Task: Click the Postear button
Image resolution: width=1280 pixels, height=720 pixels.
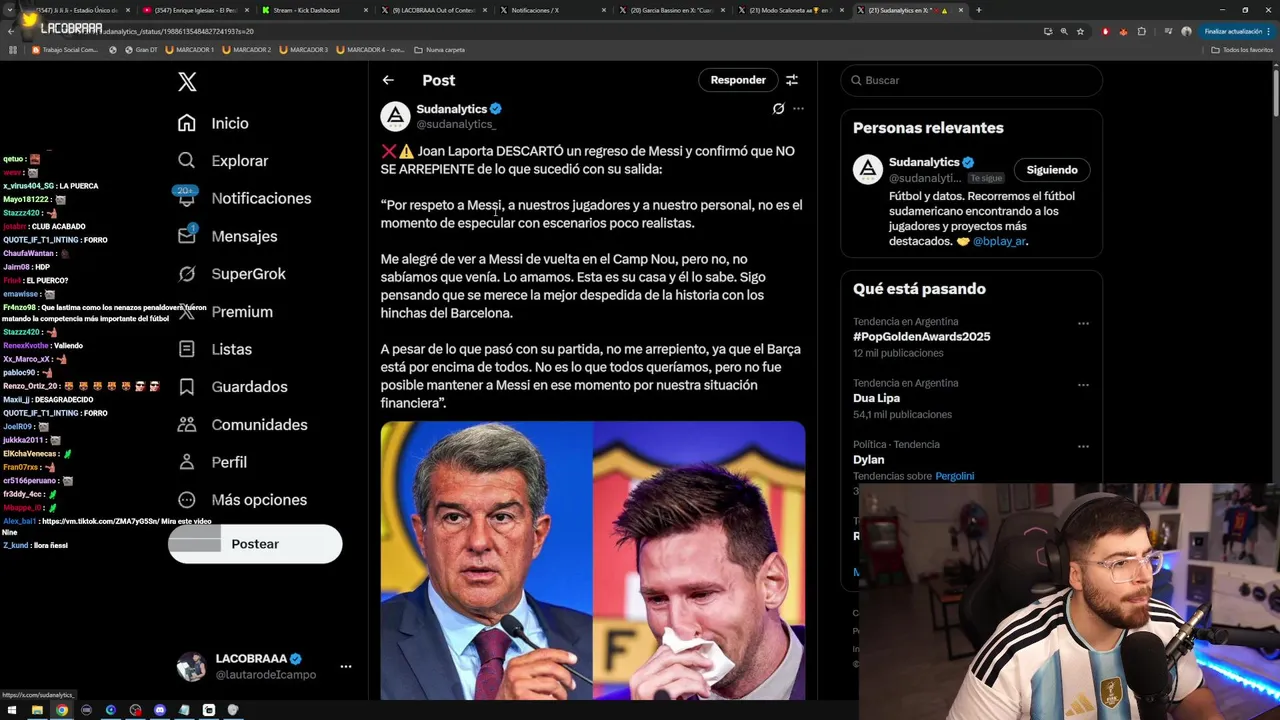Action: coord(255,544)
